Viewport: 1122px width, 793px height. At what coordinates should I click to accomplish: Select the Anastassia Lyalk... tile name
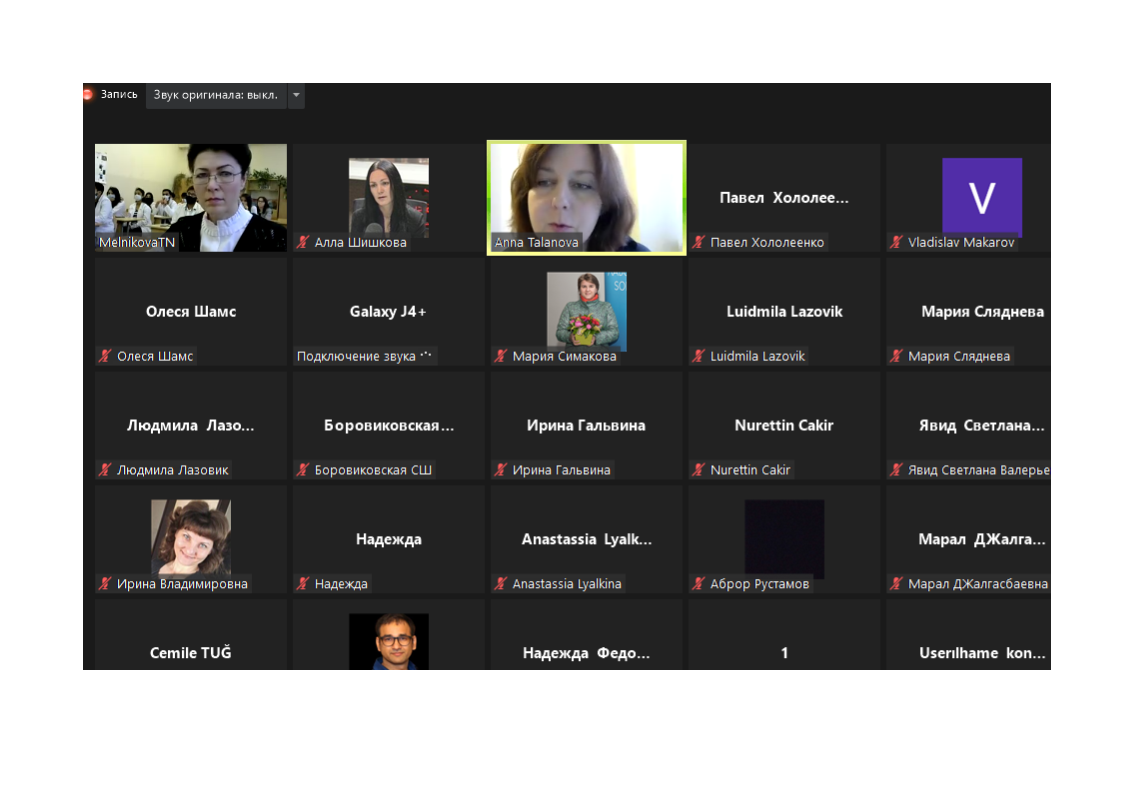tap(587, 539)
